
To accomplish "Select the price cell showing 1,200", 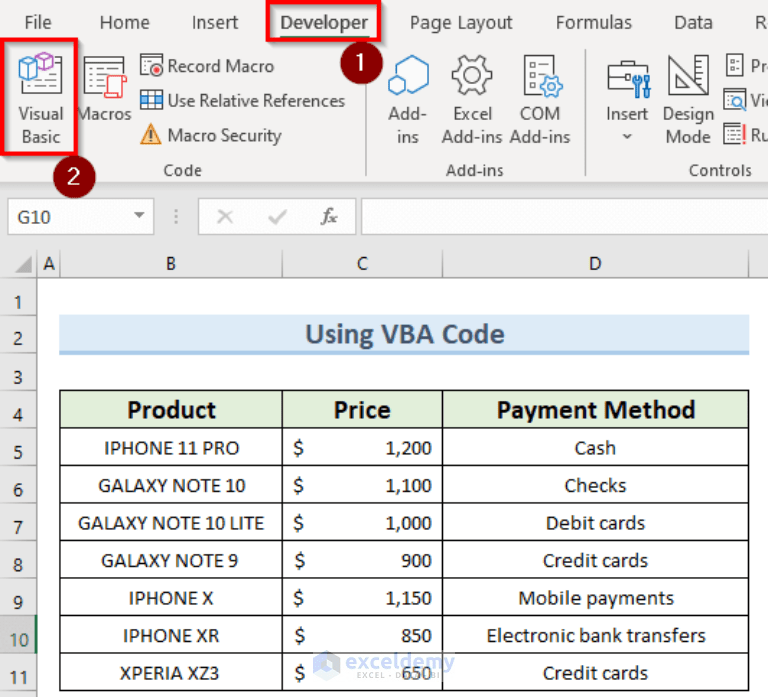I will [362, 448].
